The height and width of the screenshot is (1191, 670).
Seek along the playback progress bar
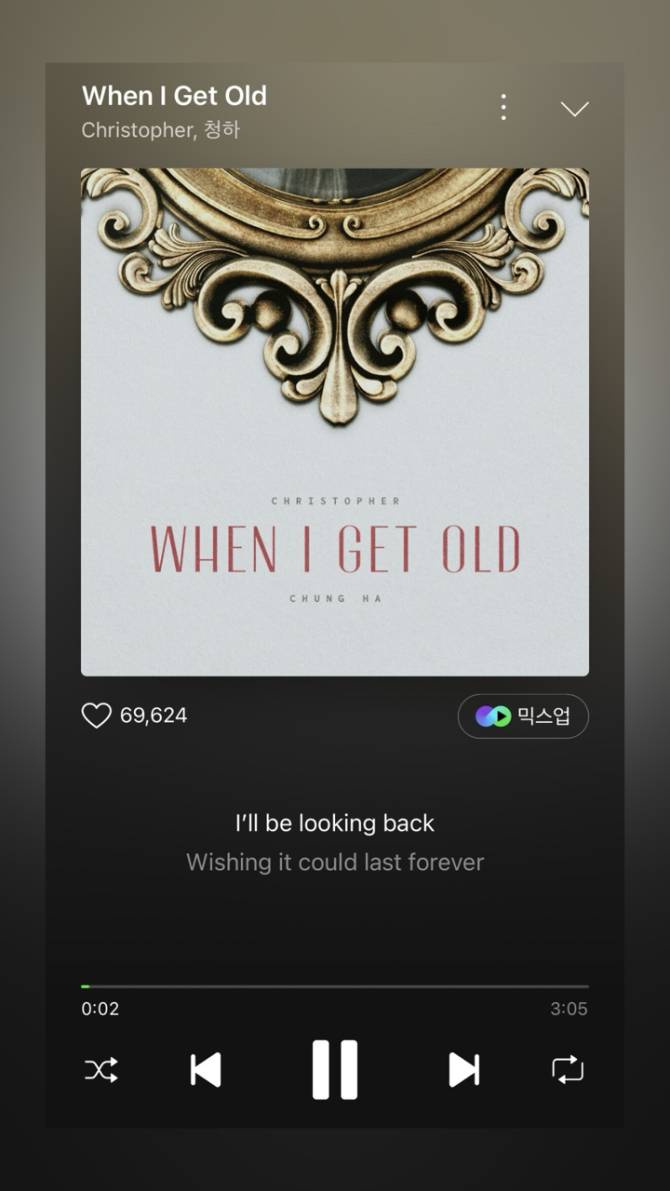pos(335,987)
